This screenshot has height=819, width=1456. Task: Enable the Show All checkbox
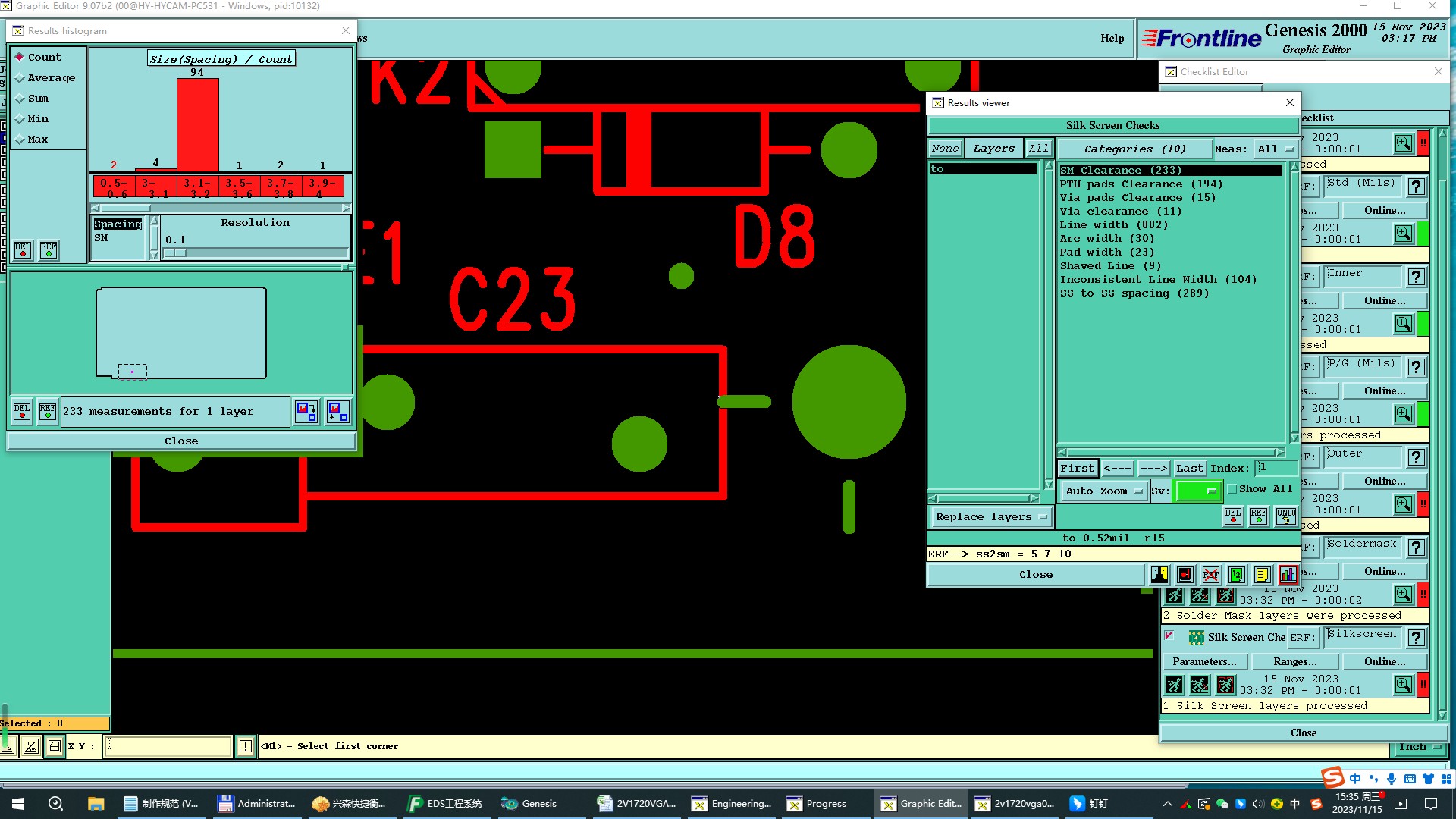[x=1232, y=489]
